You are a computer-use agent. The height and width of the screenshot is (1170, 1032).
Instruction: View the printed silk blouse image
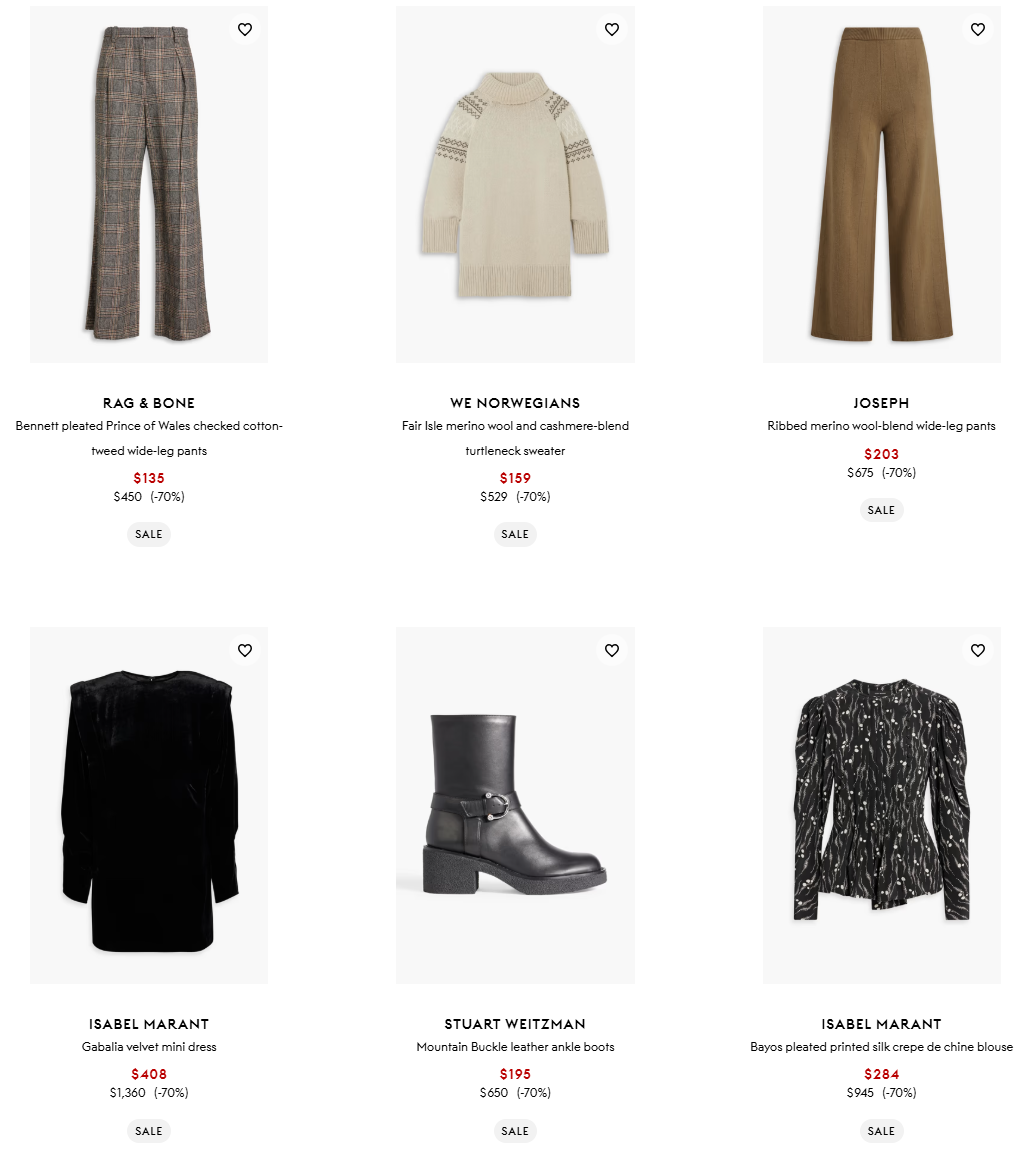[x=882, y=805]
